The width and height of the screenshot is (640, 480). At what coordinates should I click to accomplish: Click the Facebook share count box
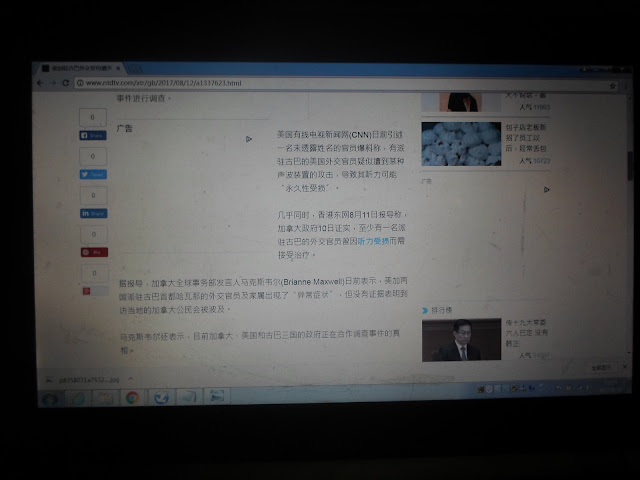pos(93,118)
